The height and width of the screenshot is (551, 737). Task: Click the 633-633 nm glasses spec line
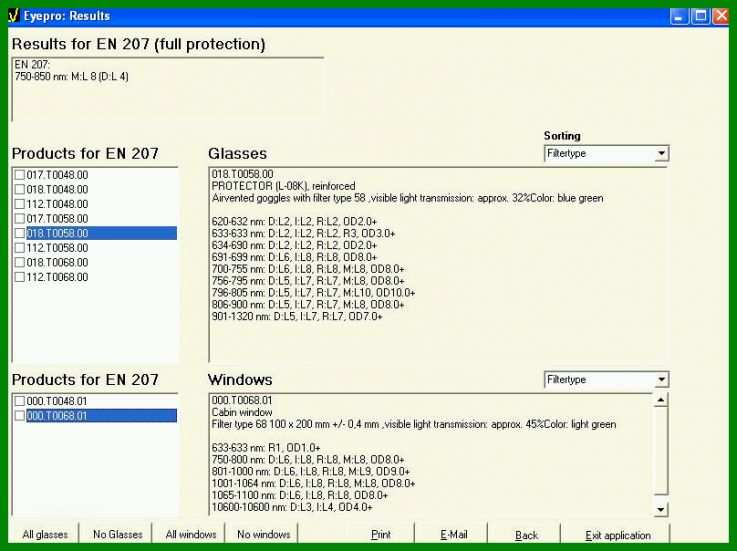[x=303, y=234]
